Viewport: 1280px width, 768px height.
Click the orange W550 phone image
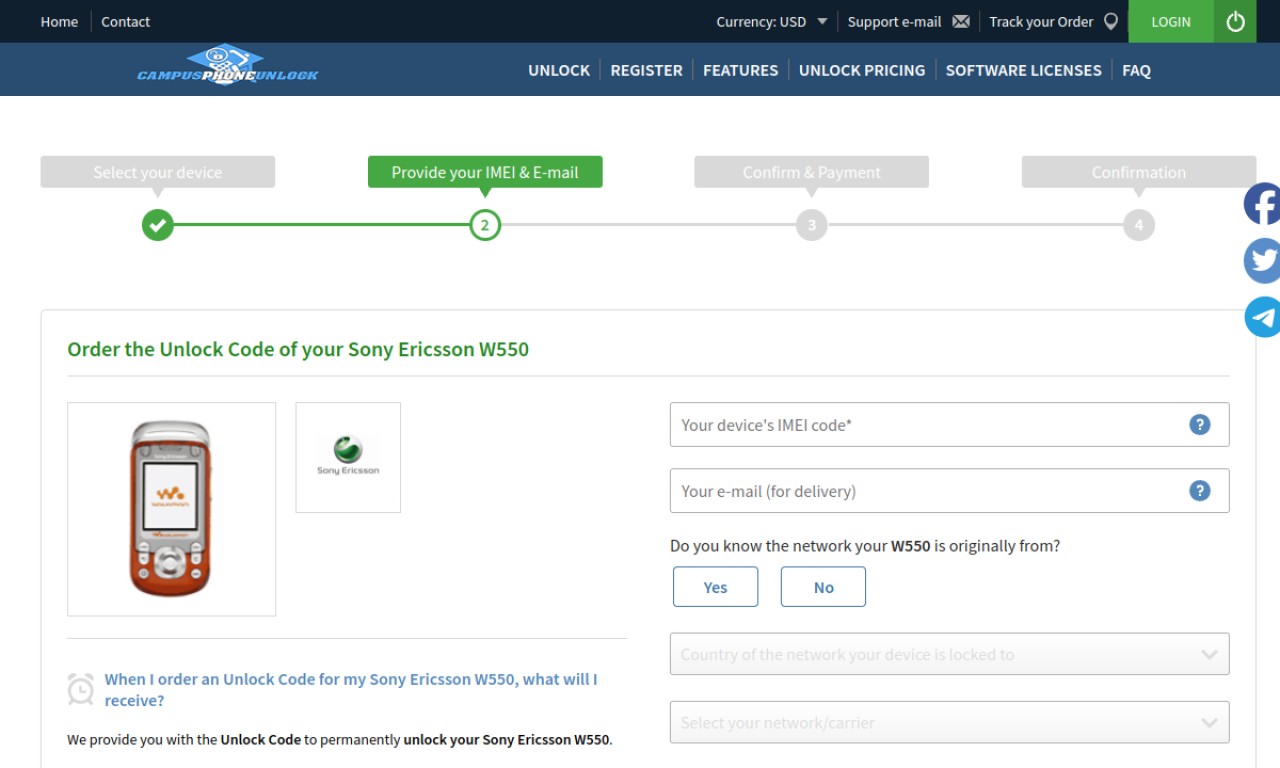pyautogui.click(x=171, y=509)
